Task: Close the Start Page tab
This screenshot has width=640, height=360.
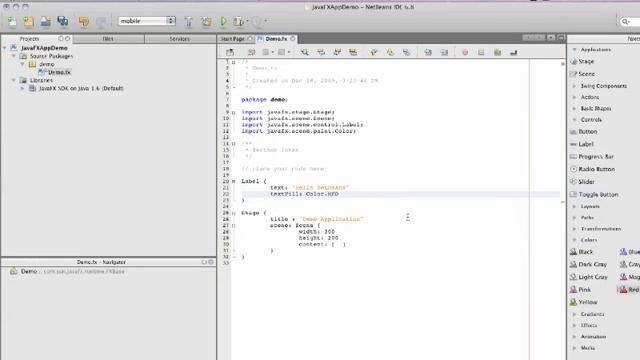Action: coord(251,39)
